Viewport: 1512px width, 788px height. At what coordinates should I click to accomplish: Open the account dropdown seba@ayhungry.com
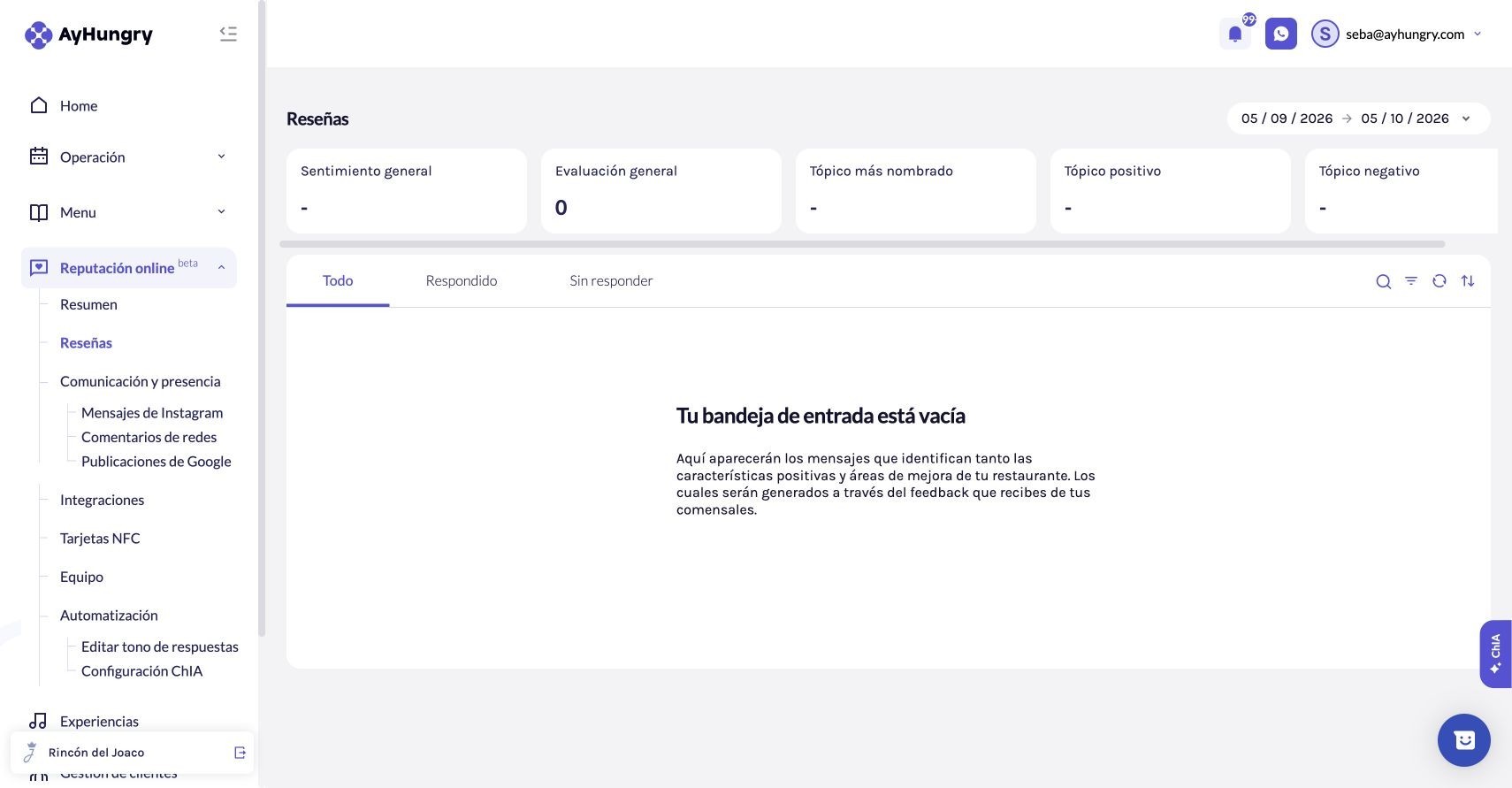pyautogui.click(x=1414, y=34)
